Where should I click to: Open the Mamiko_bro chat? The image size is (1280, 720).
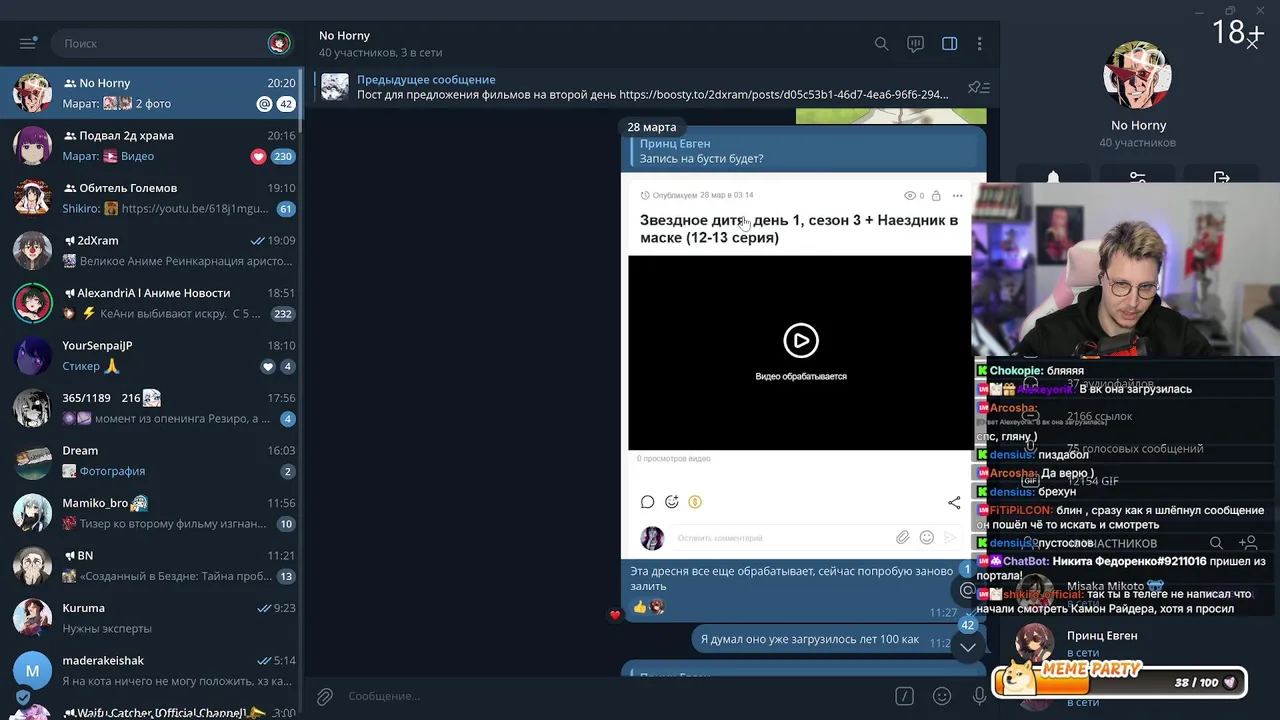(151, 513)
